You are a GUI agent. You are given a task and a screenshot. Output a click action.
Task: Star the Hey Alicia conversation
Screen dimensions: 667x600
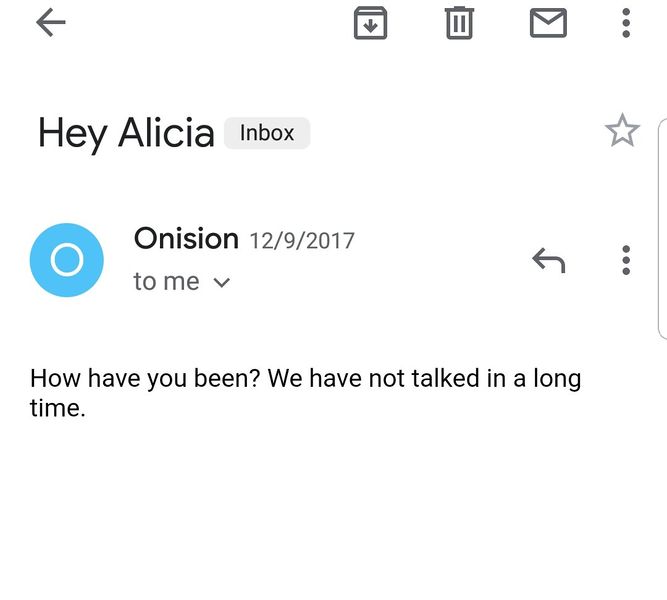click(622, 131)
